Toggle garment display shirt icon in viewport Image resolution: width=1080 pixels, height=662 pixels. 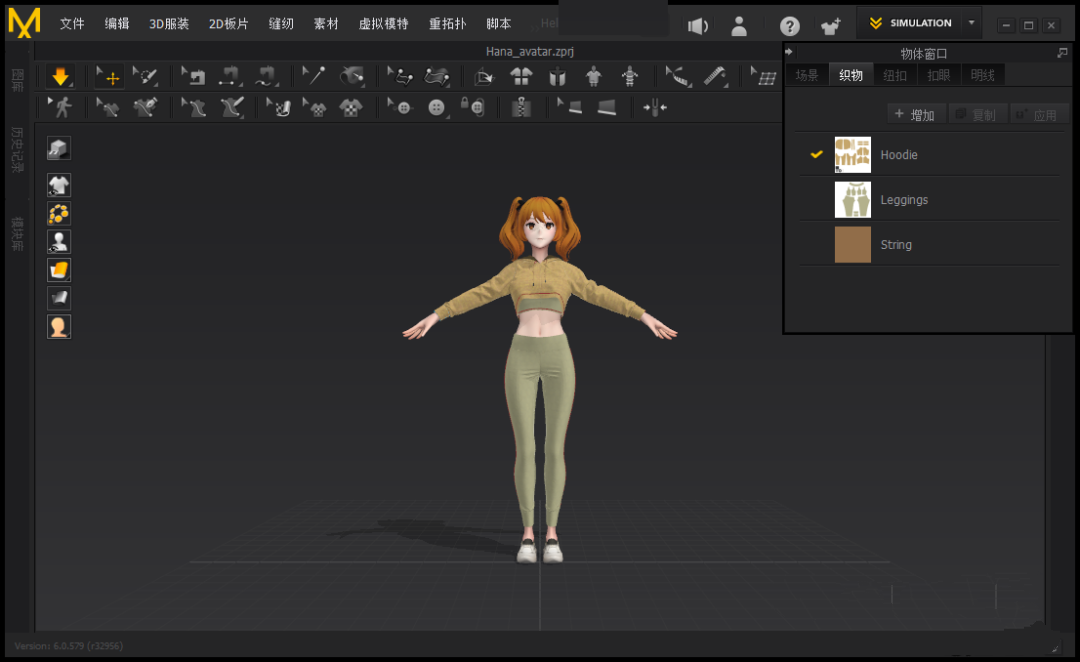click(x=59, y=185)
